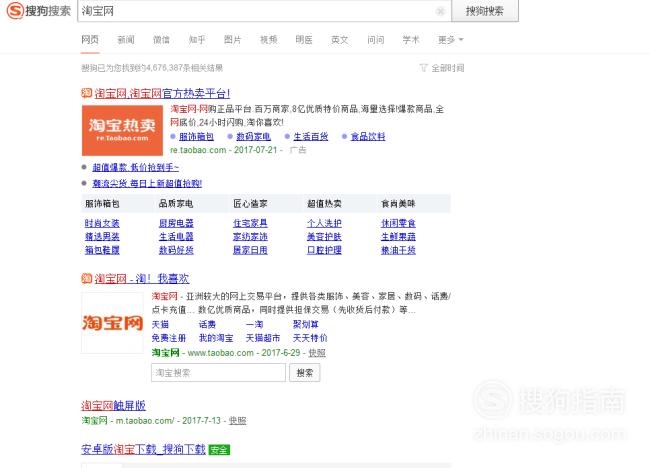Viewport: 650px width, 468px height.
Task: Open the 美容护肤 link
Action: 324,237
